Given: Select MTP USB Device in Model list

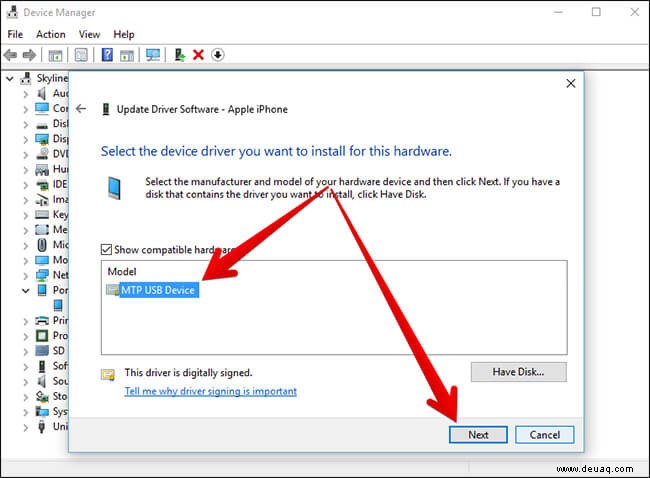Looking at the screenshot, I should [158, 290].
